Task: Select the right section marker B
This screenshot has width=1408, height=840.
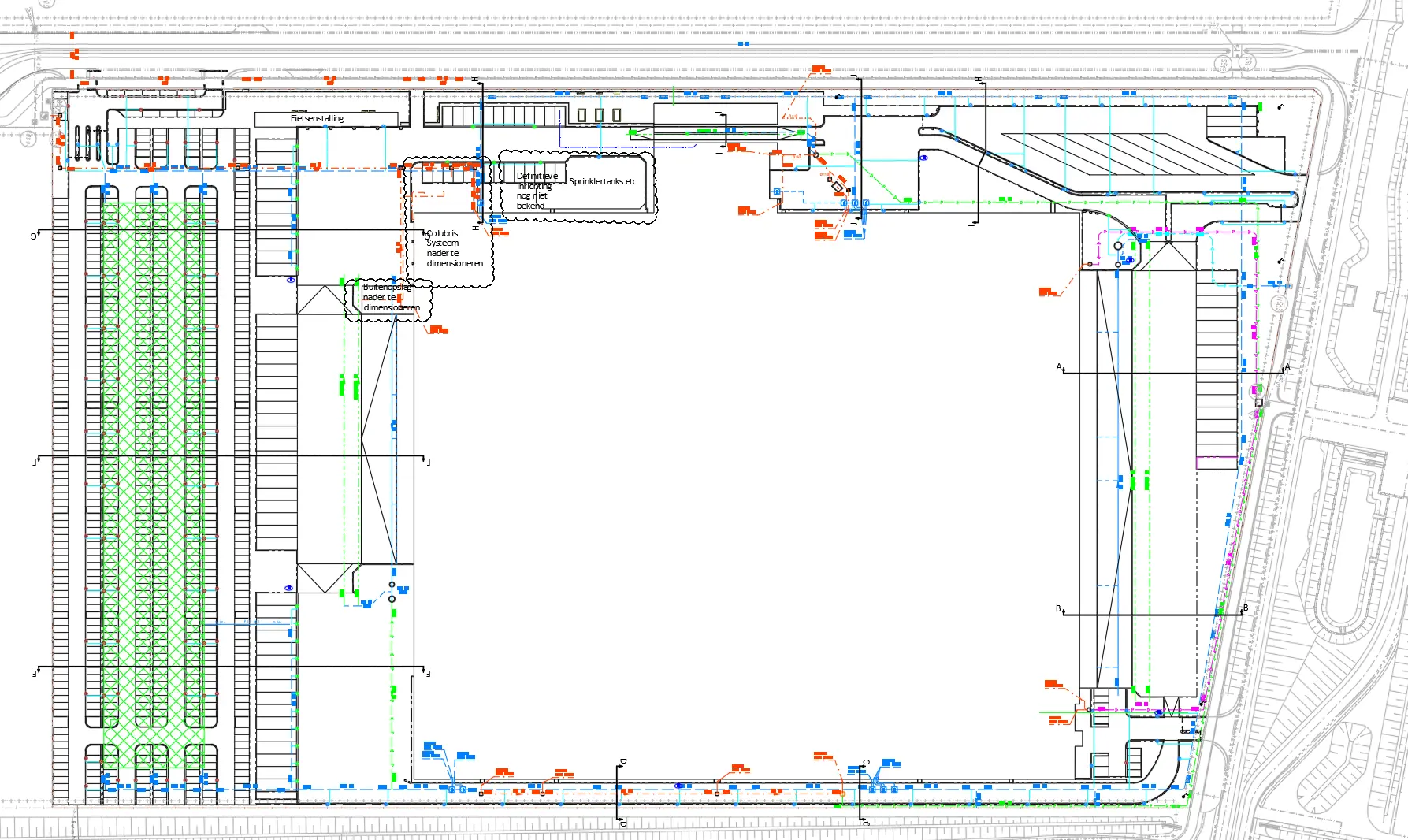Action: pyautogui.click(x=1246, y=608)
